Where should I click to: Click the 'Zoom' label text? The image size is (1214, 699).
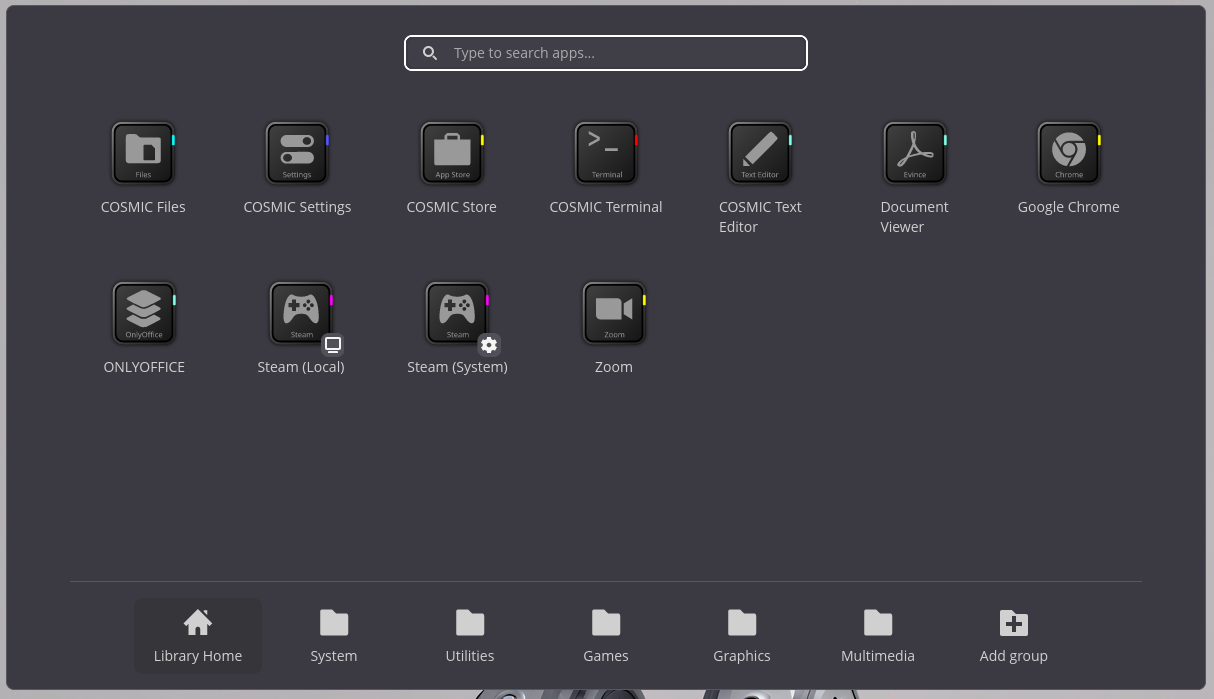tap(614, 367)
